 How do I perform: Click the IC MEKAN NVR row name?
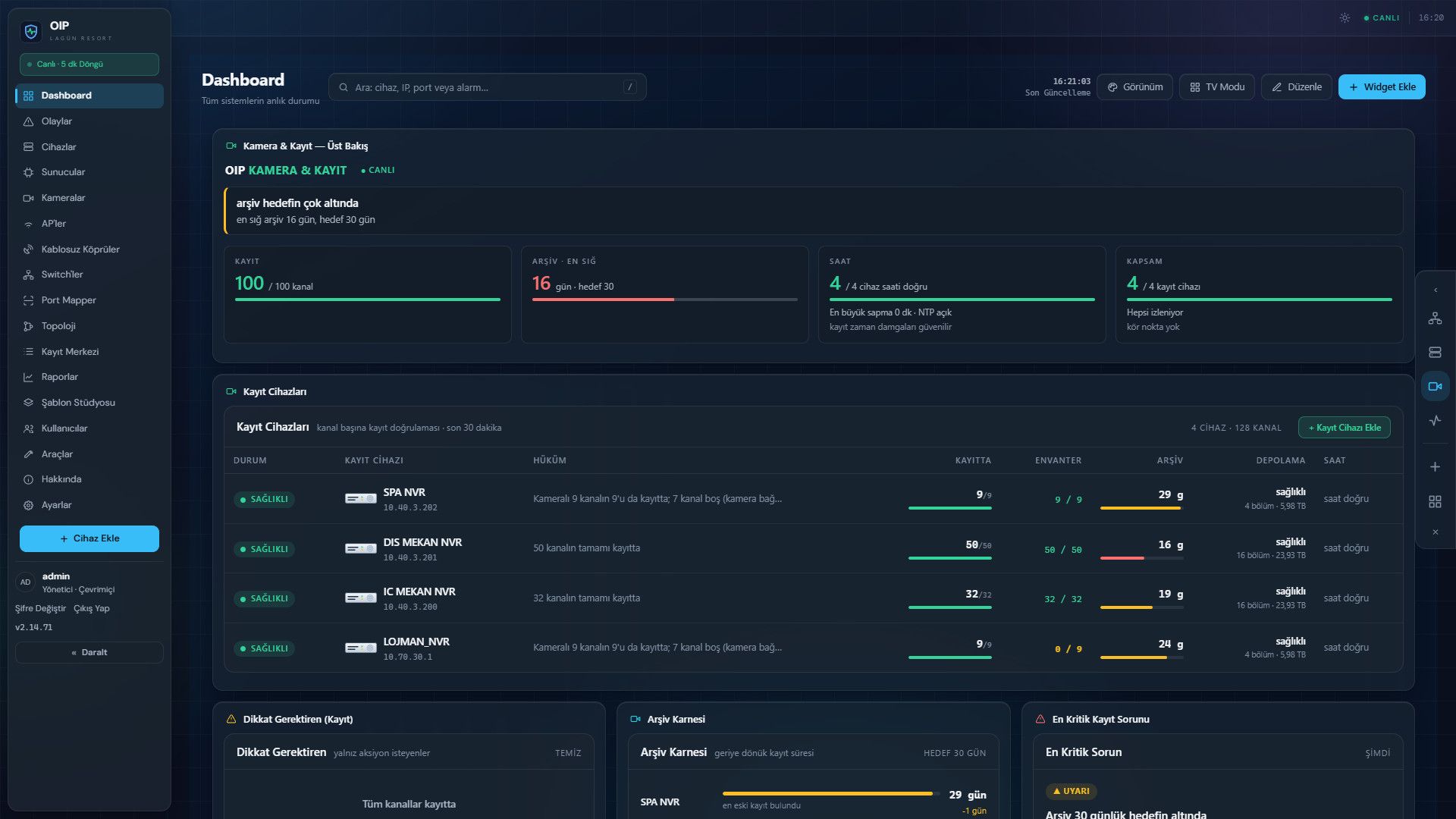(419, 591)
